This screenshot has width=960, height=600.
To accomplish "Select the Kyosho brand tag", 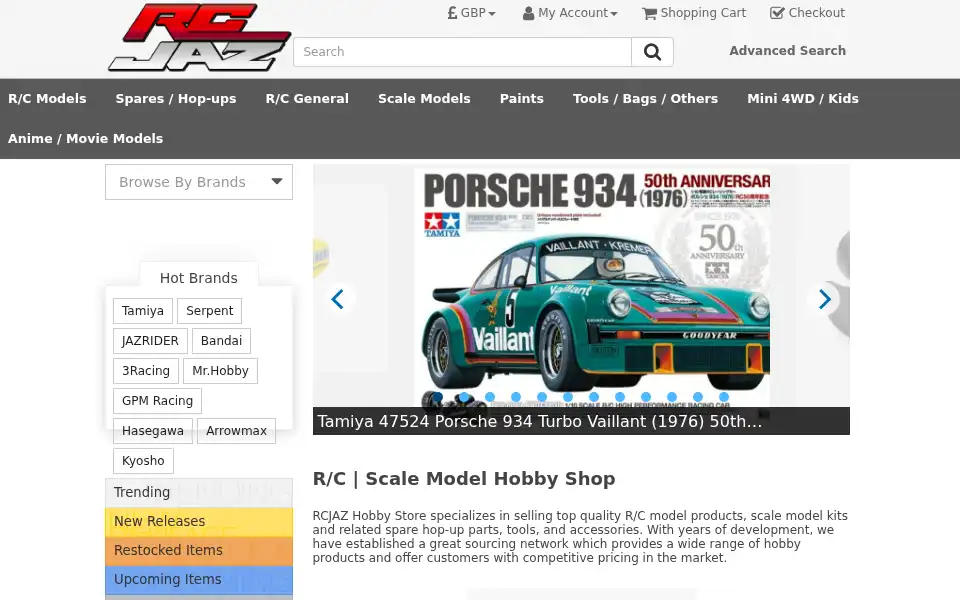I will point(143,460).
